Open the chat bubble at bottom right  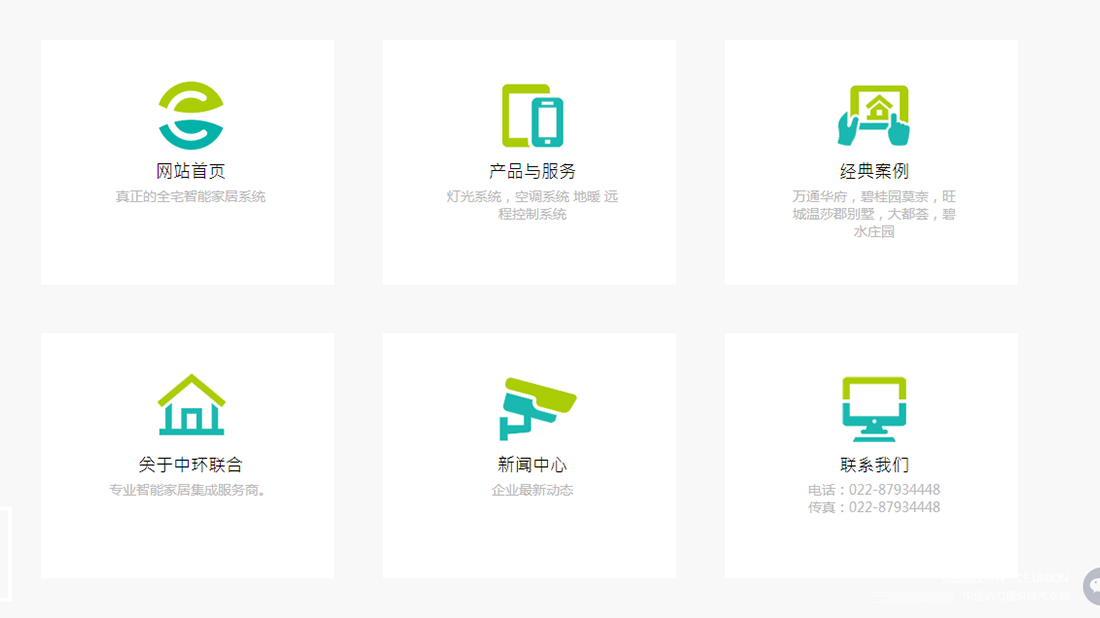click(1092, 586)
